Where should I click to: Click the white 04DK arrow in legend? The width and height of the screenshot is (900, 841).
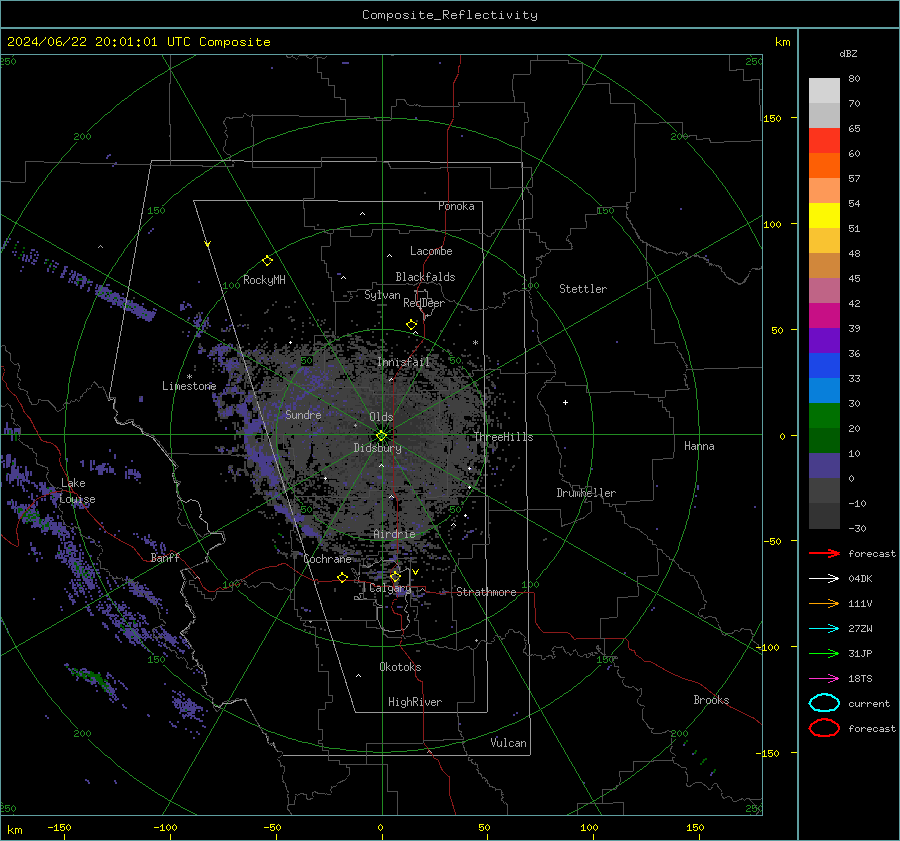824,579
